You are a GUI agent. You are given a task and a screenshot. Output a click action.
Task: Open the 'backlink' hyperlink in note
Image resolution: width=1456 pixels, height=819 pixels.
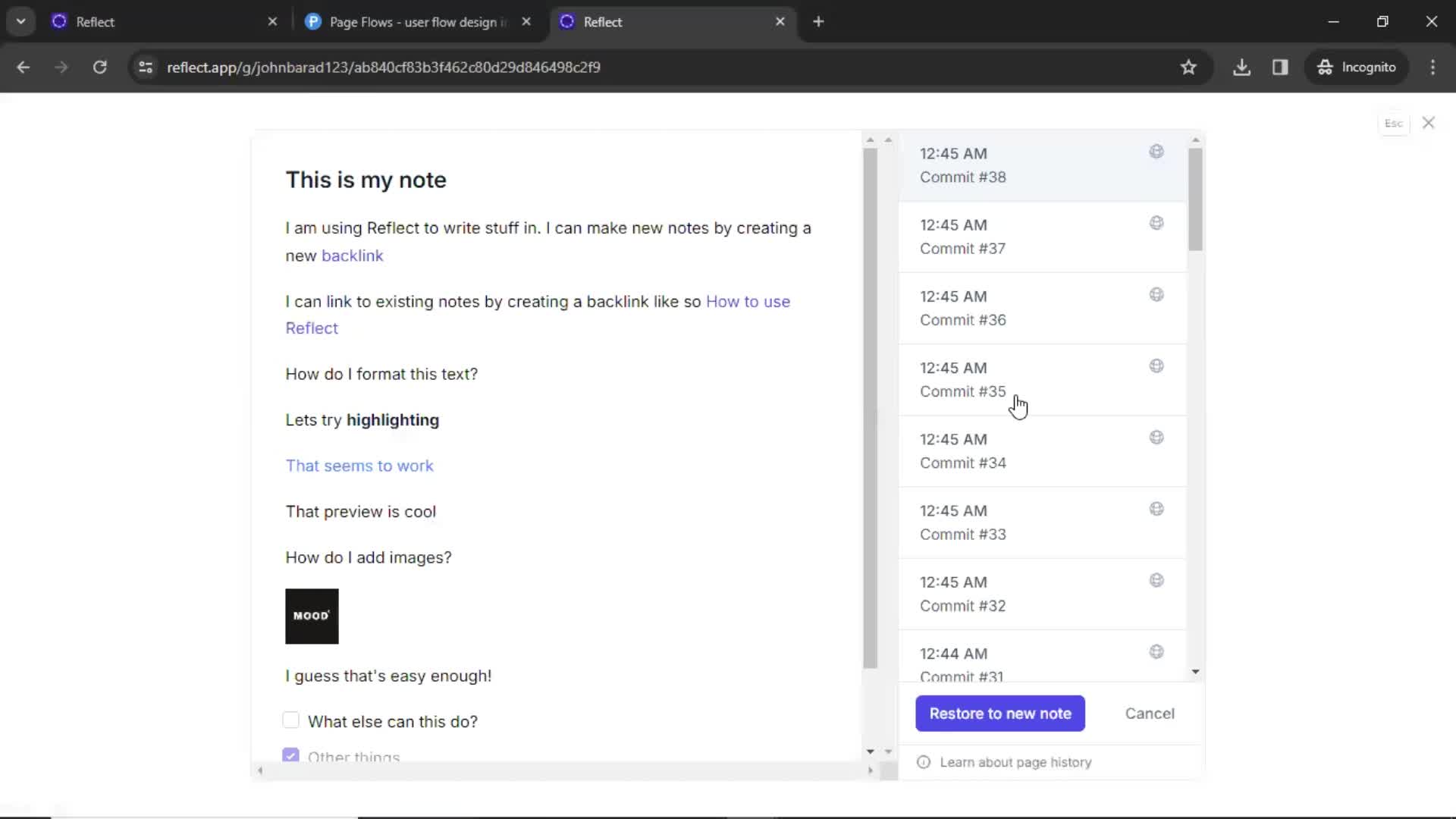coord(352,255)
